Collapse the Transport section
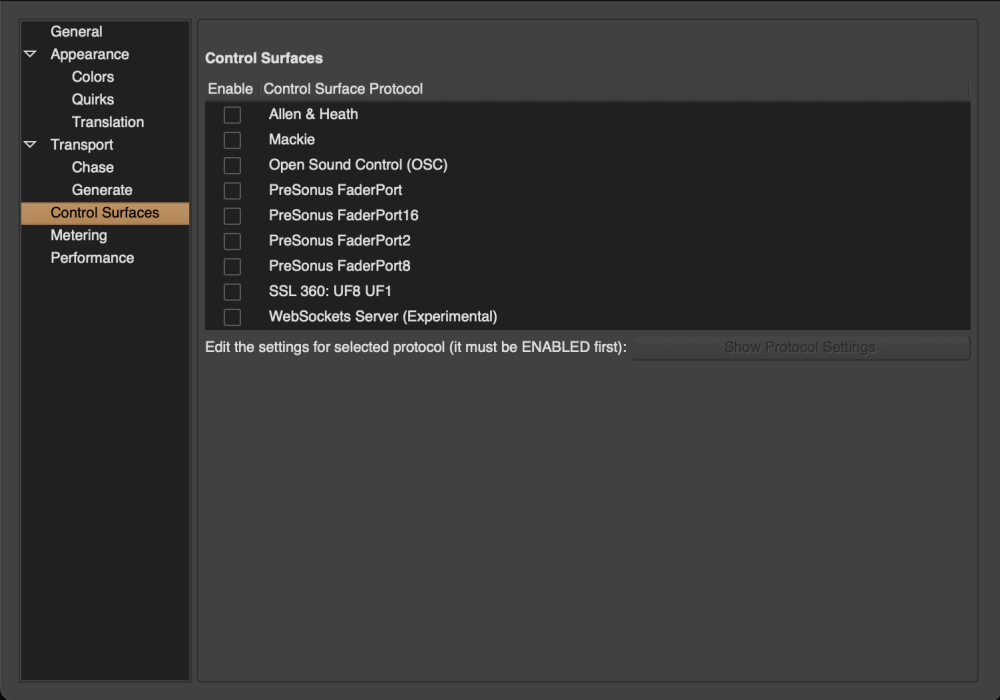1000x700 pixels. pyautogui.click(x=30, y=144)
